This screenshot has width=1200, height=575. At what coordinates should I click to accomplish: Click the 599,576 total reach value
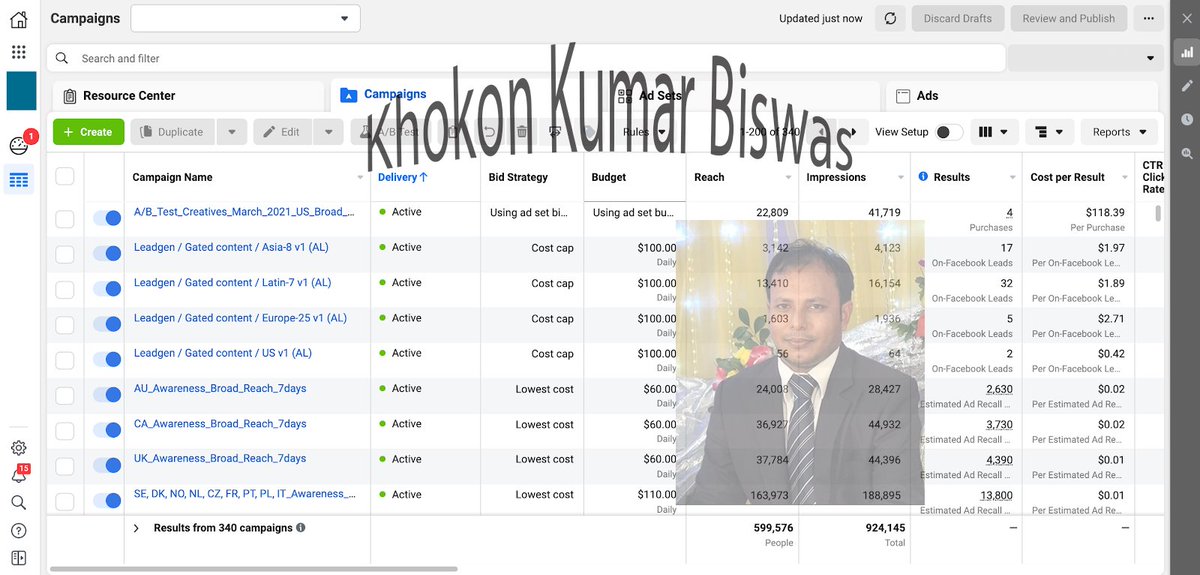pyautogui.click(x=773, y=528)
